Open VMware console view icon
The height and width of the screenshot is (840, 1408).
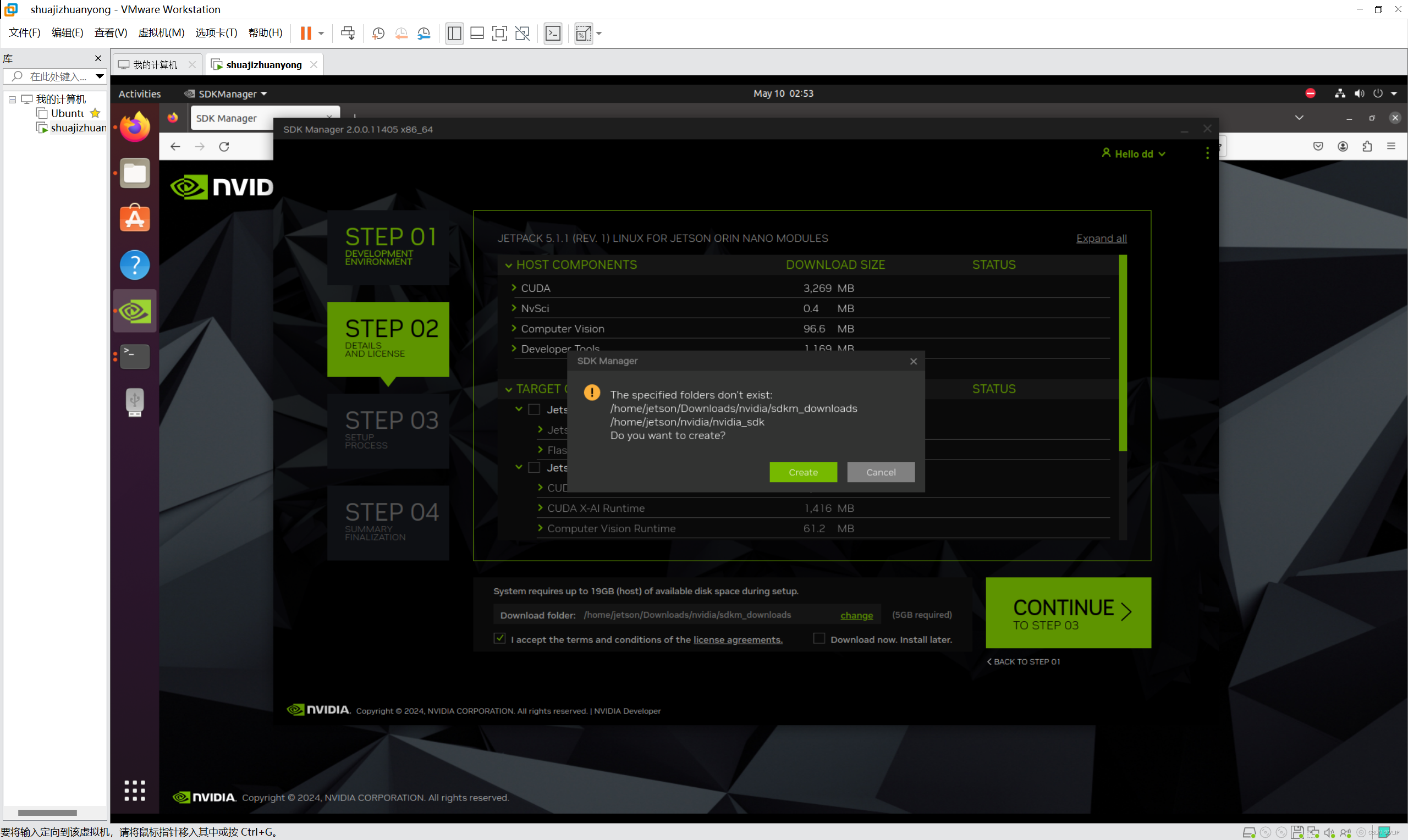(553, 34)
